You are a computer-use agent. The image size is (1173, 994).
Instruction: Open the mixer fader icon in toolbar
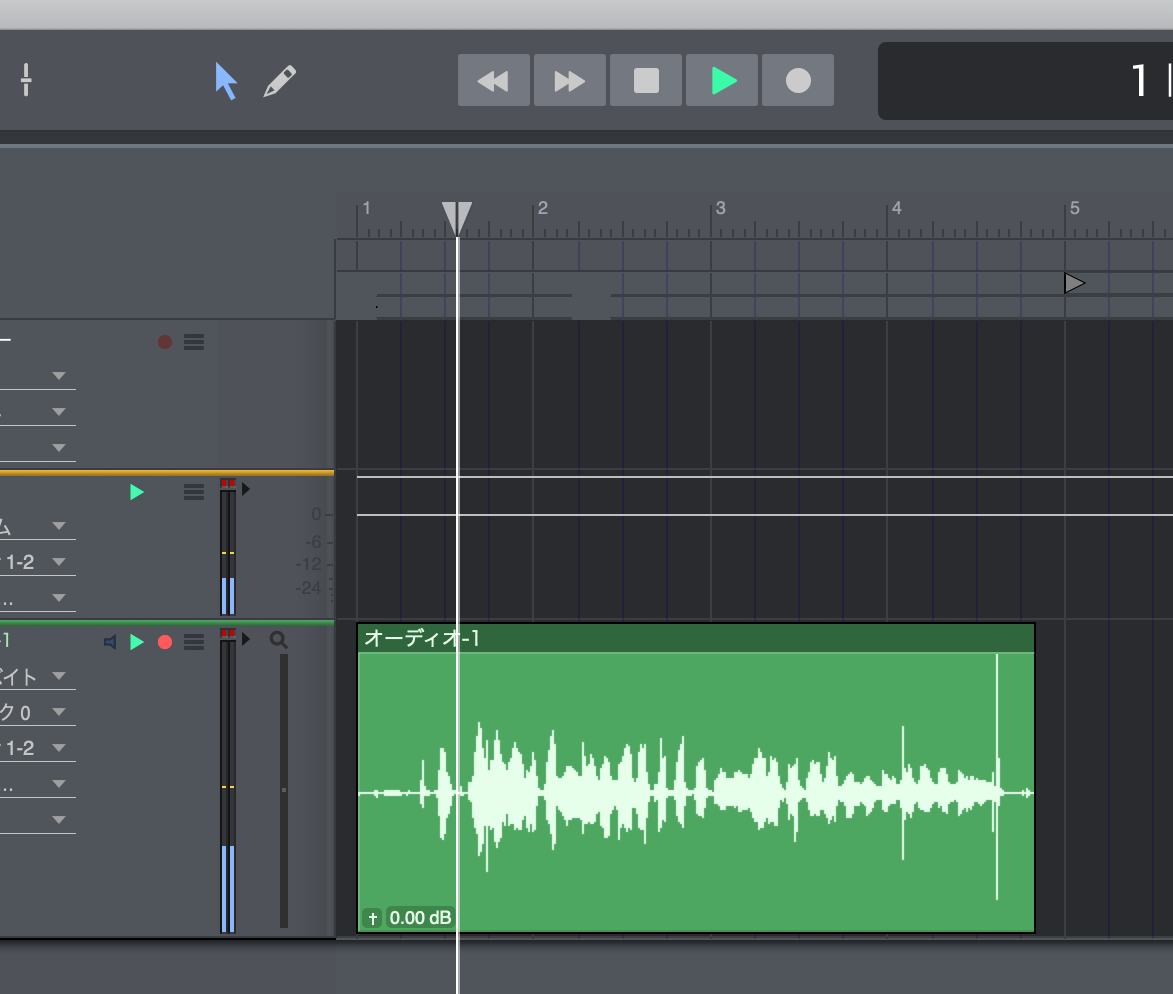click(x=26, y=80)
